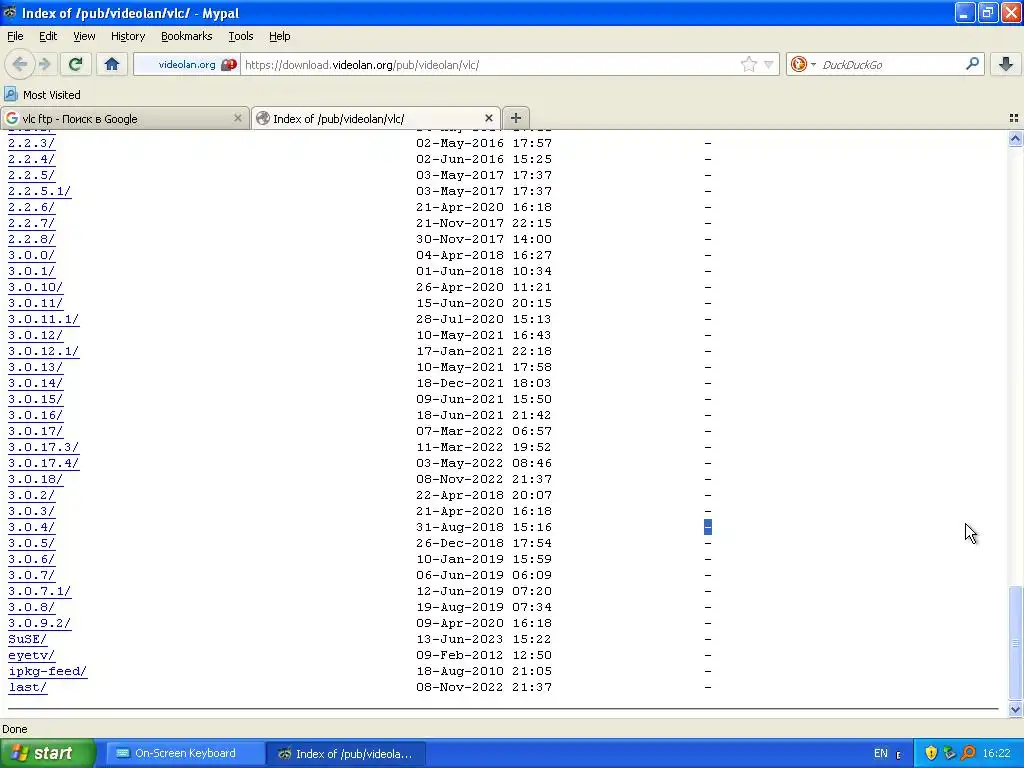Close the 'vlc ftp' Google tab
1024x768 pixels.
[x=238, y=118]
